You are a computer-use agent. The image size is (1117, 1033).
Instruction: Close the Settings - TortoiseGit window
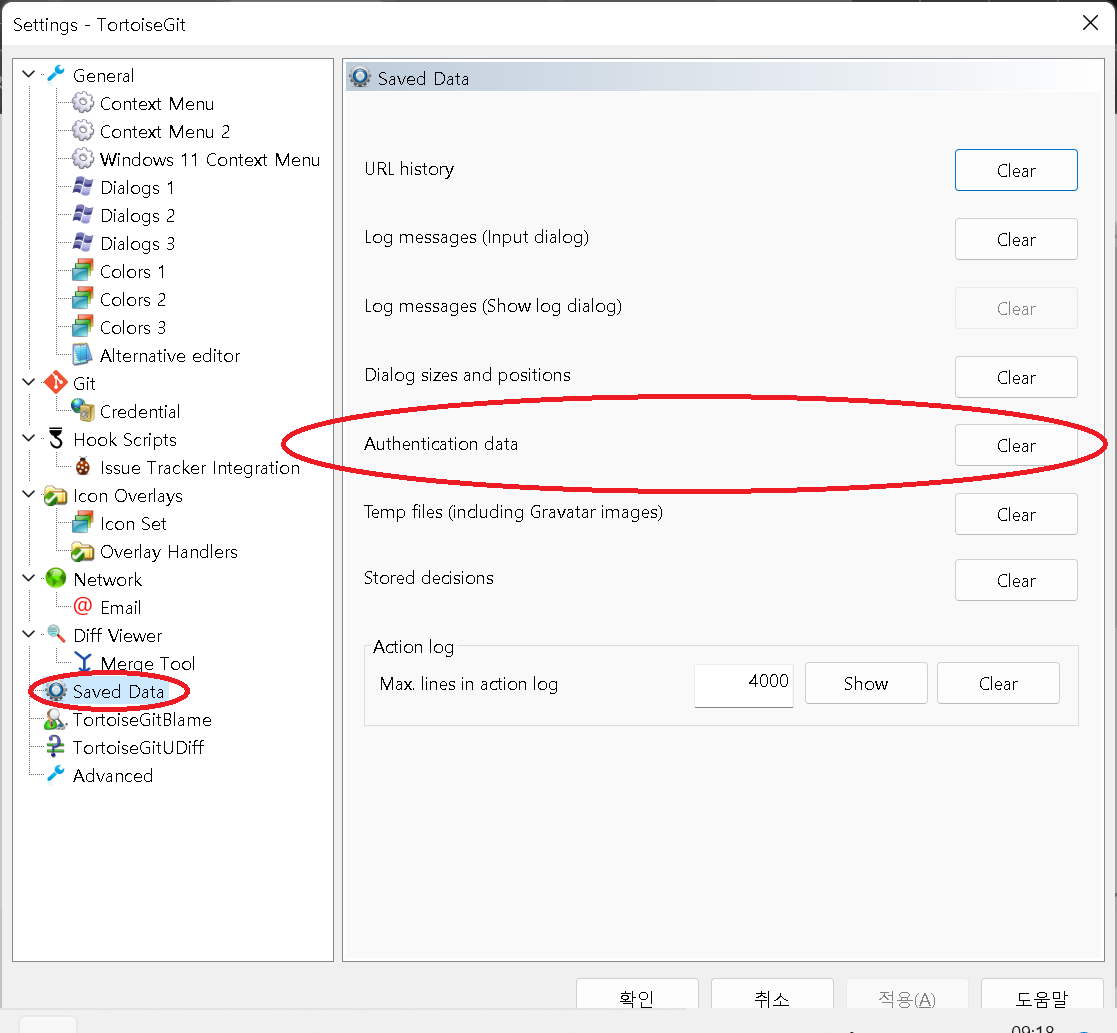point(1090,23)
